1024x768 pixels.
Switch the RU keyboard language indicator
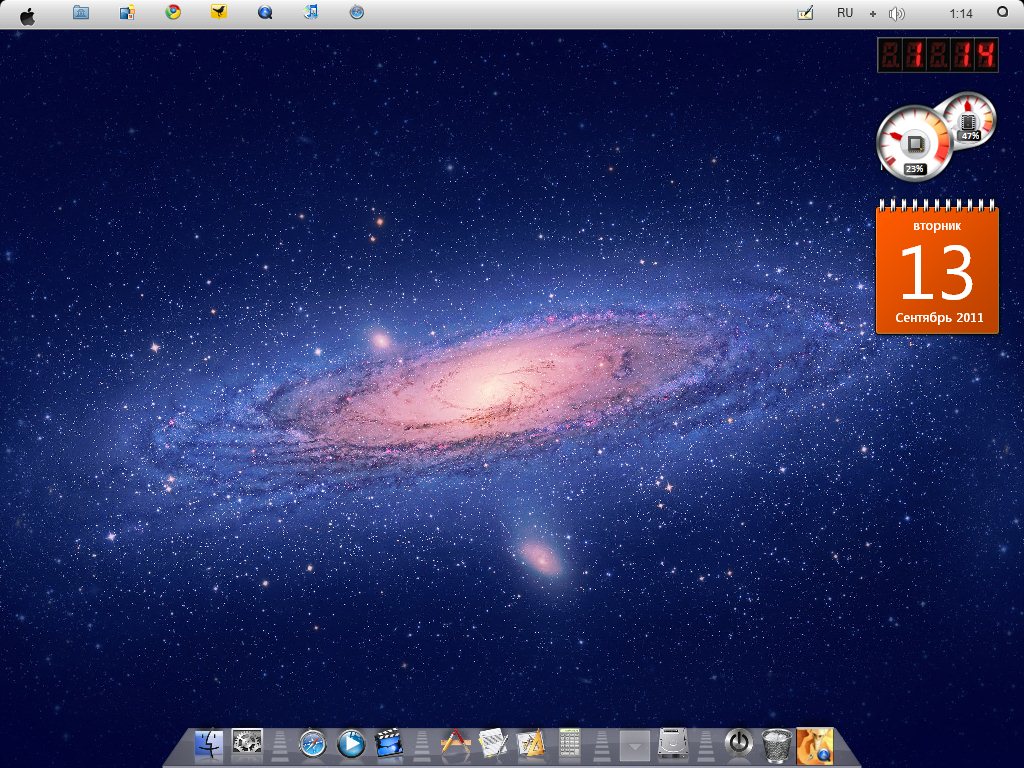(845, 13)
